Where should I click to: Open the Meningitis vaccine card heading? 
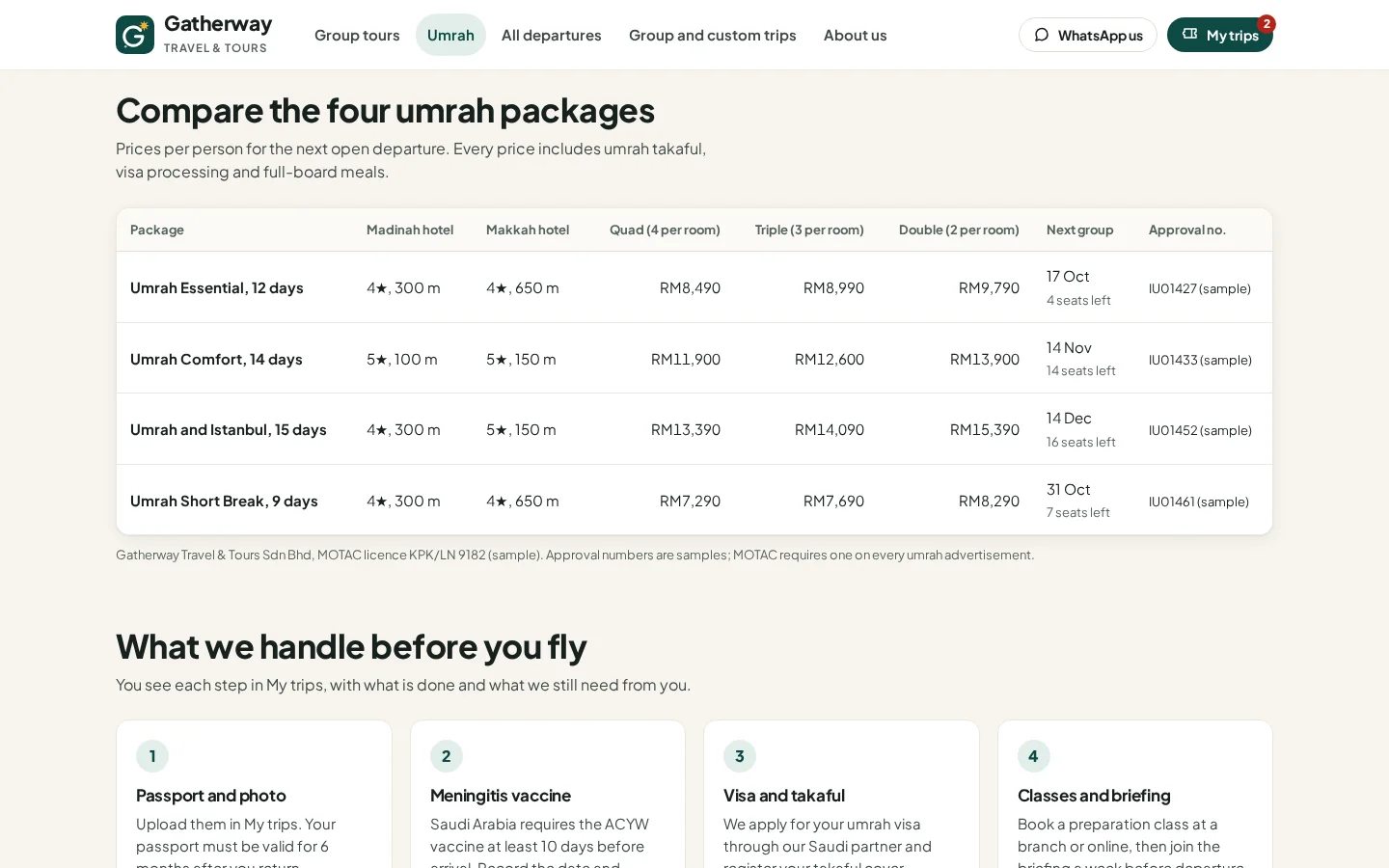click(x=501, y=796)
